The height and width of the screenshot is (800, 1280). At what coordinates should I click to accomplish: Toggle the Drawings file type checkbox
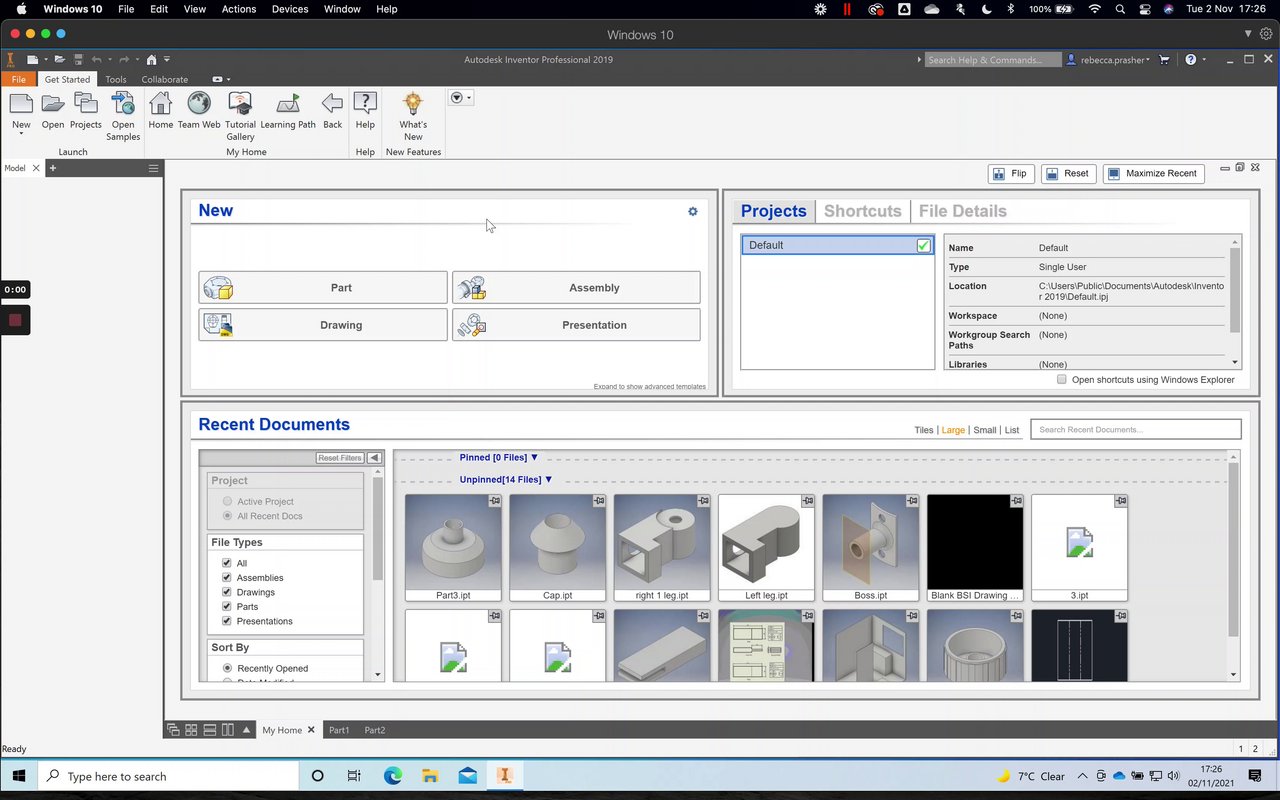[x=227, y=592]
